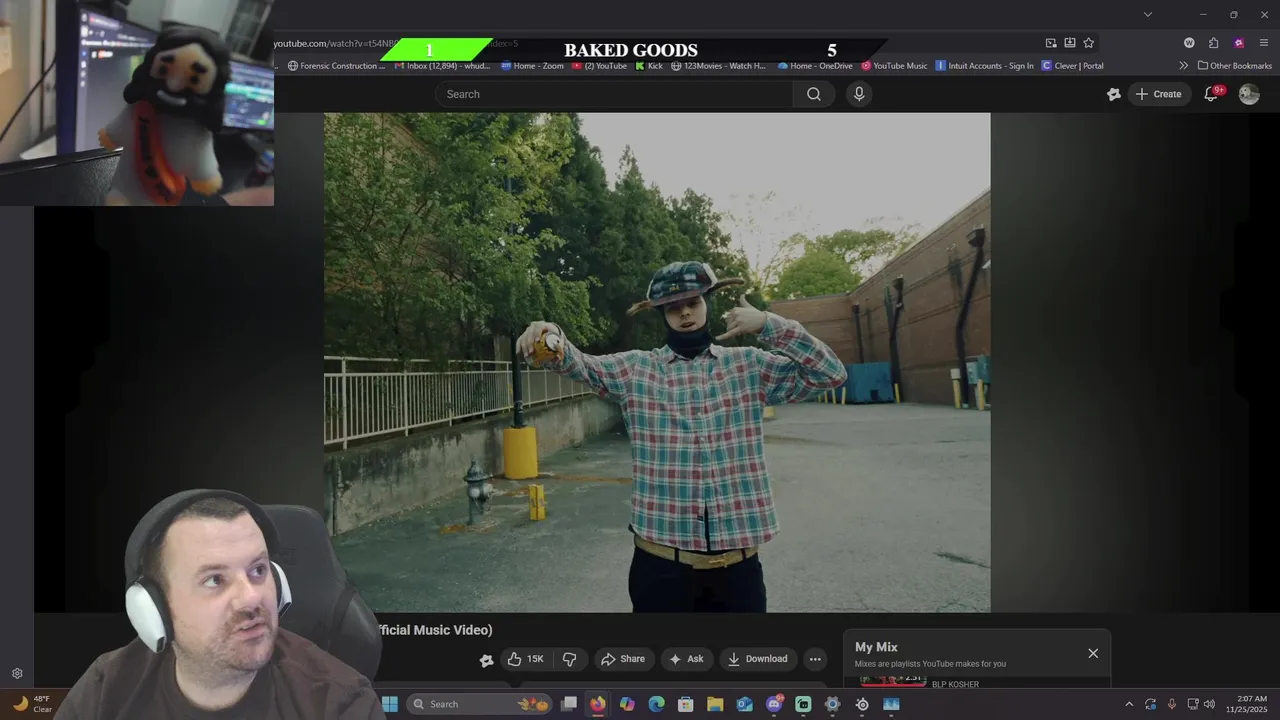Open Microsoft Store from the taskbar
1280x720 pixels.
click(686, 704)
